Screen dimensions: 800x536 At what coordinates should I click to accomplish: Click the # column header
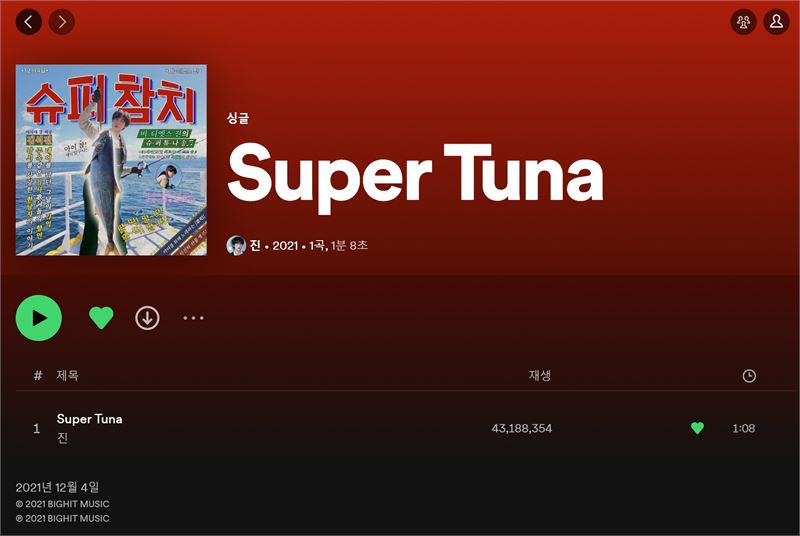pyautogui.click(x=38, y=375)
